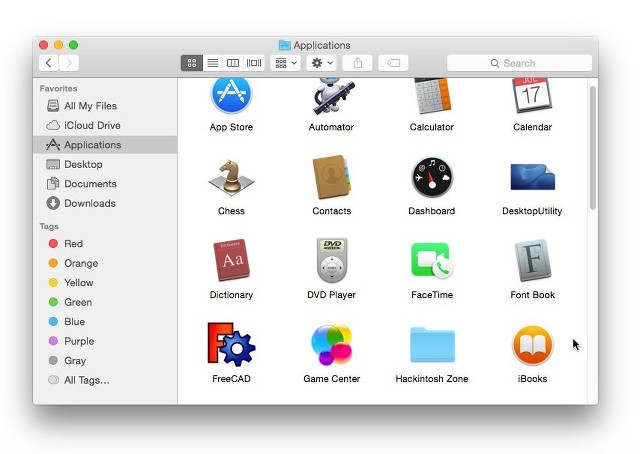Viewport: 640px width, 454px height.
Task: Open the Calendar app icon
Action: (532, 96)
